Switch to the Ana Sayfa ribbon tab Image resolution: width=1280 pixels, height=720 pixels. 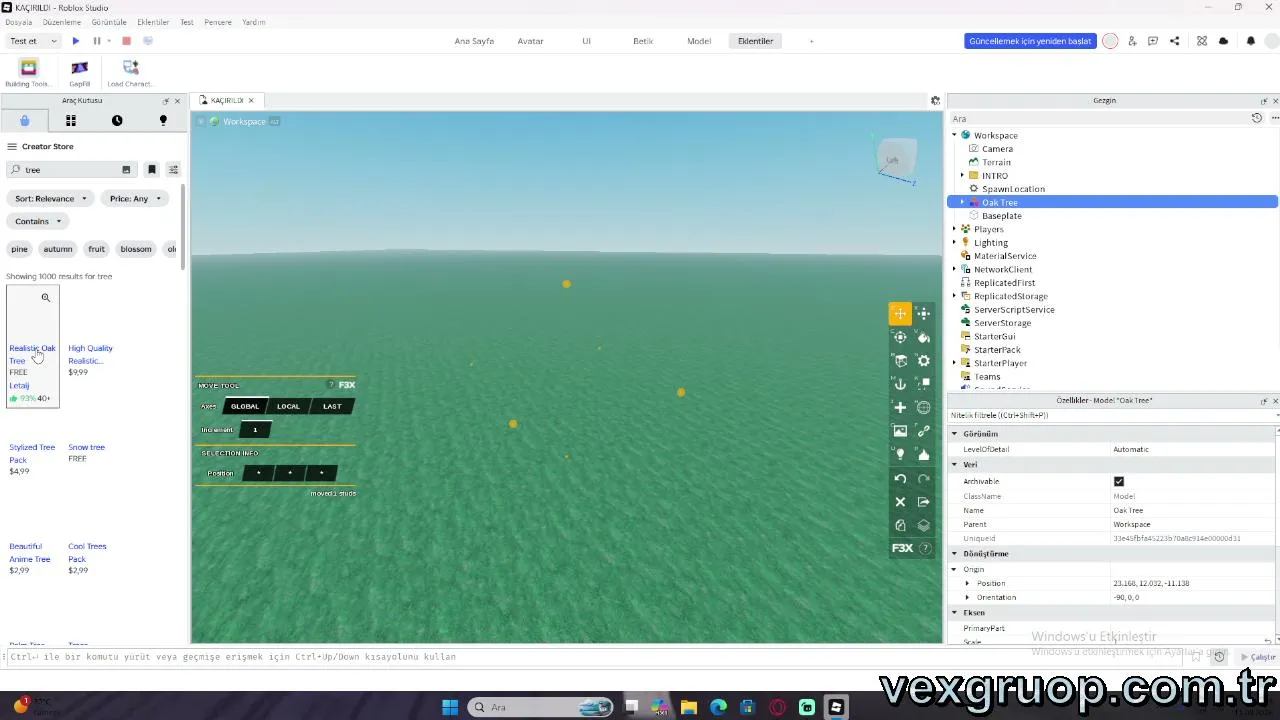(x=474, y=41)
